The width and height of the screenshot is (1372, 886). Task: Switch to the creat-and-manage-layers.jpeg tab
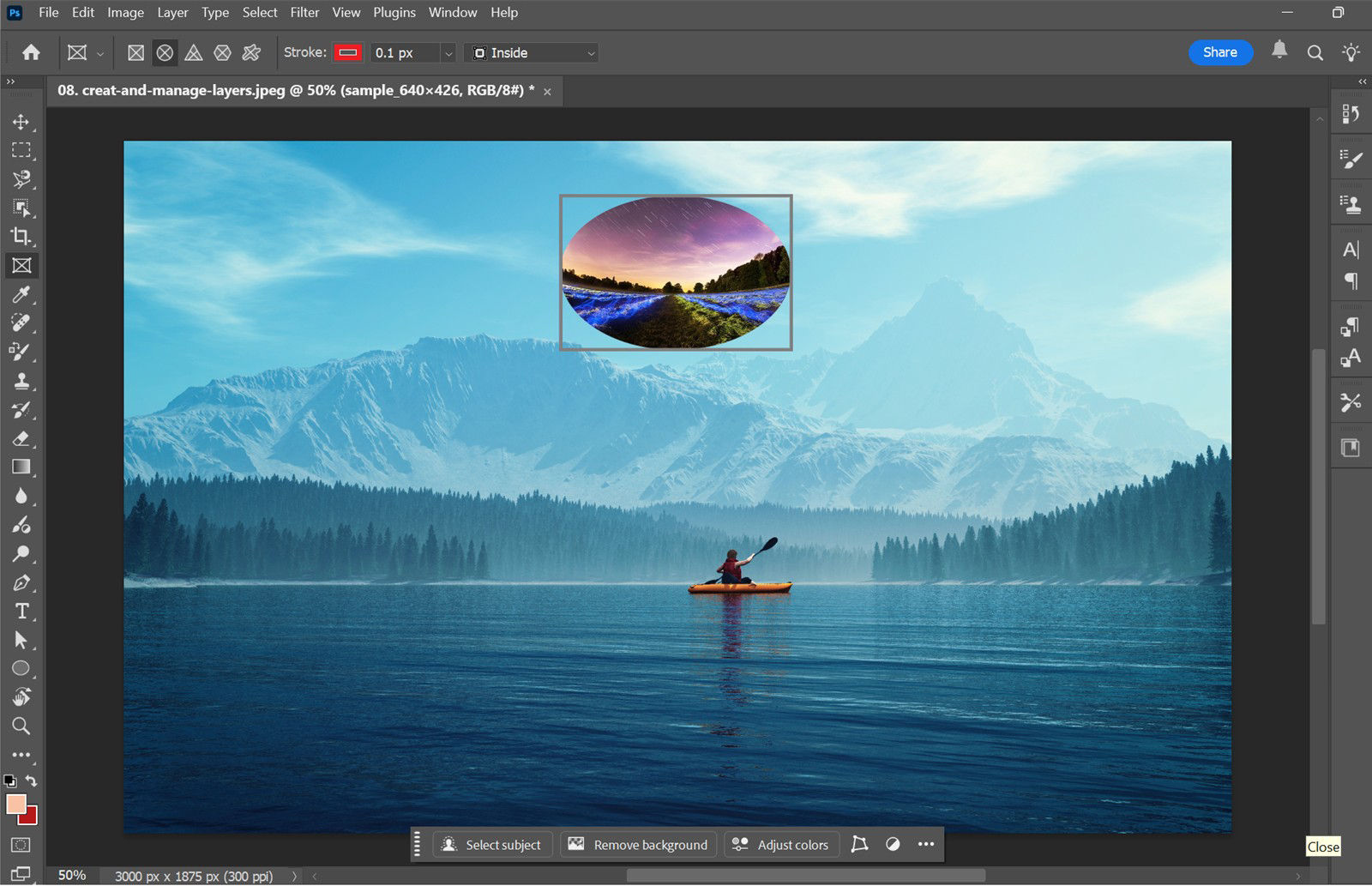pyautogui.click(x=292, y=89)
